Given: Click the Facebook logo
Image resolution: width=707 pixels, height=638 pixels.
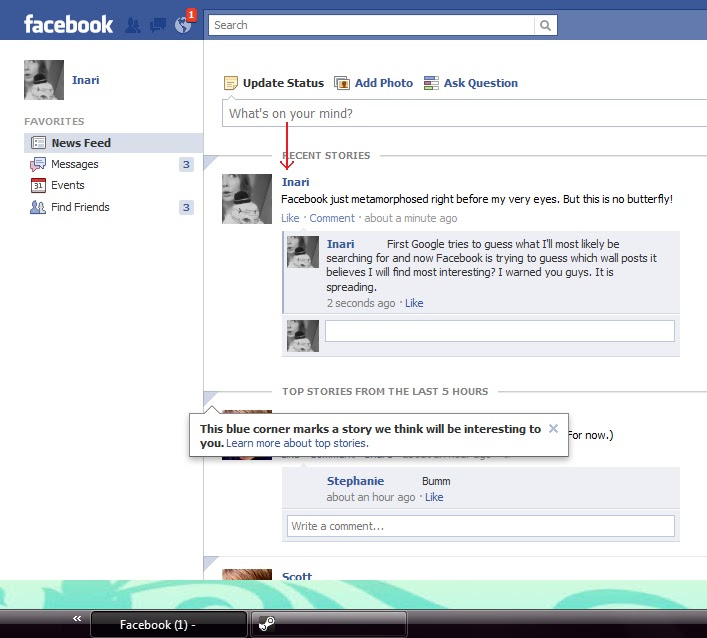Looking at the screenshot, I should tap(68, 24).
